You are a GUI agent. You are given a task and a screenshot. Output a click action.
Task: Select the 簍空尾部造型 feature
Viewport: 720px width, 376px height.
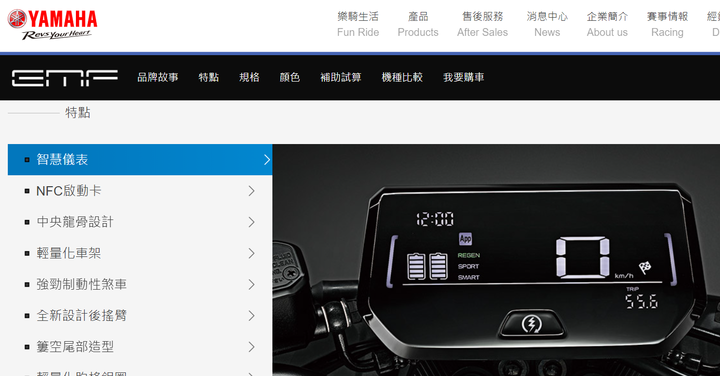pyautogui.click(x=140, y=347)
